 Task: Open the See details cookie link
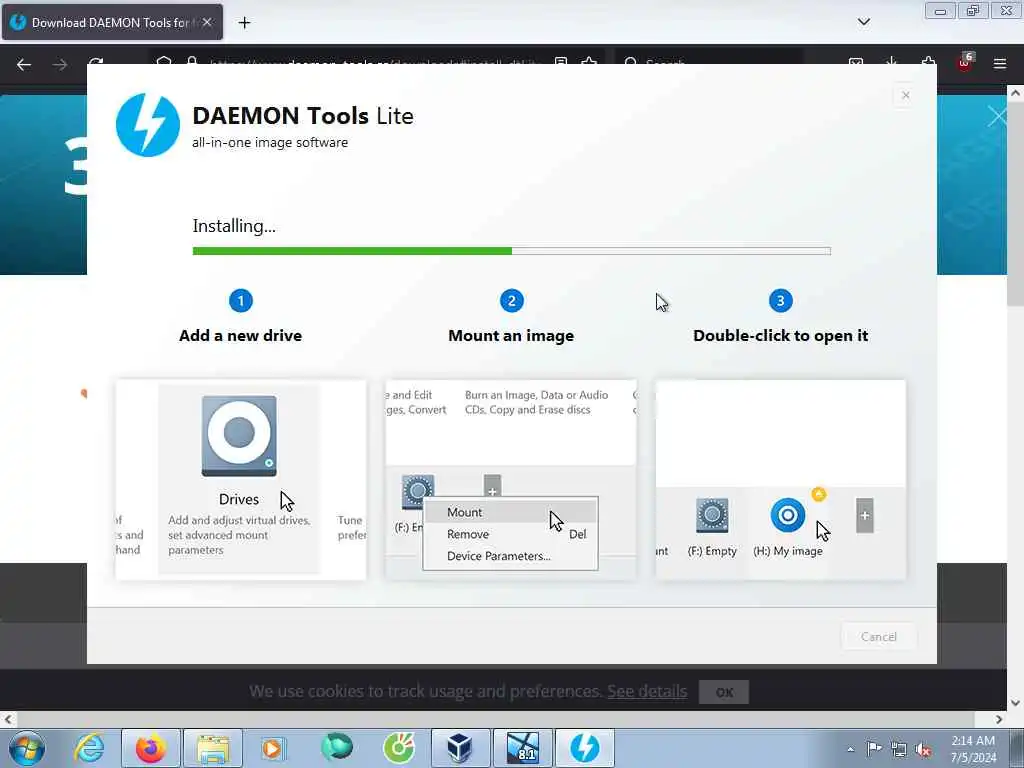[x=647, y=691]
